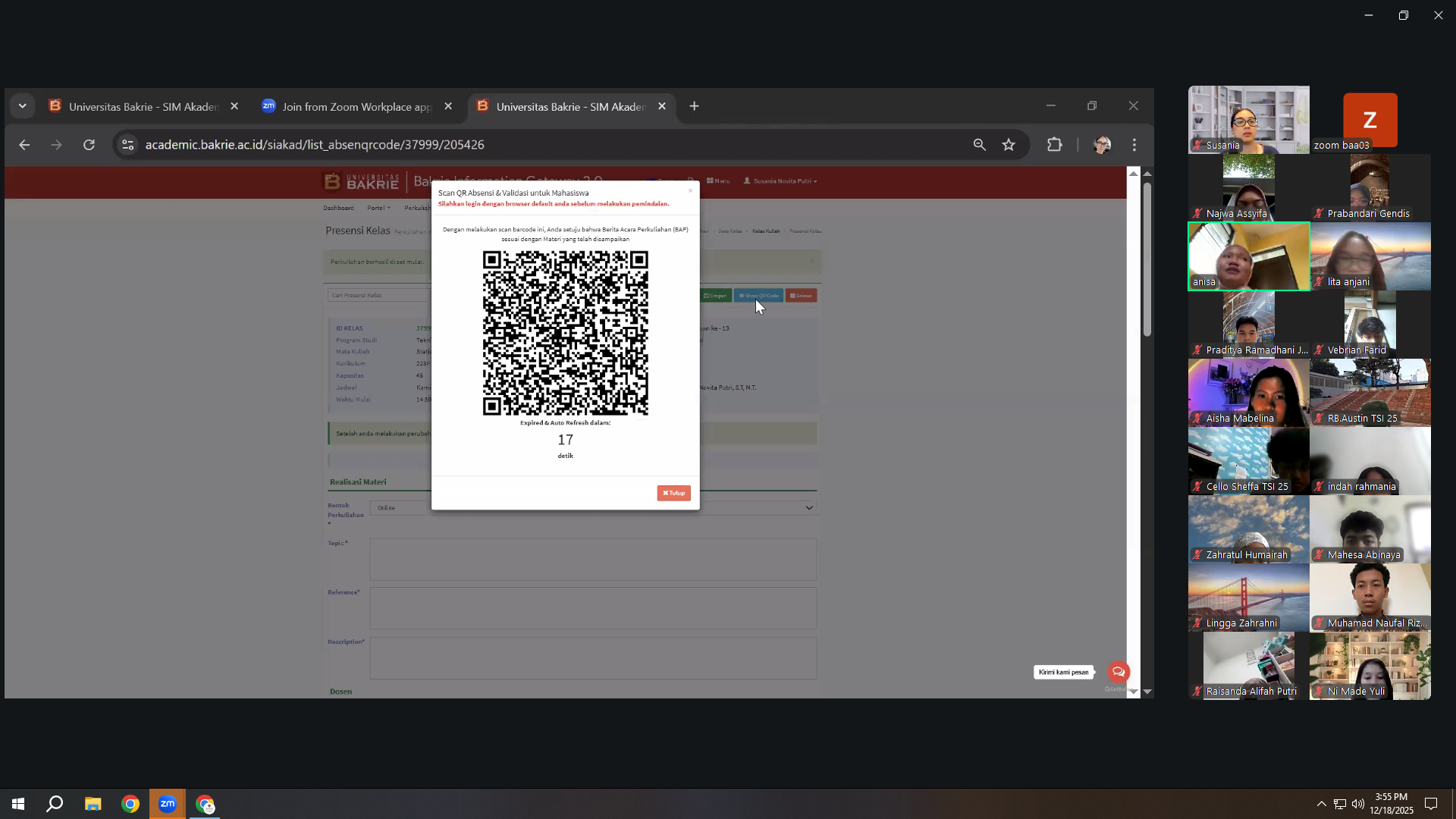
Task: Expand the Bentuk Perkuliahan dropdown
Action: (x=593, y=507)
